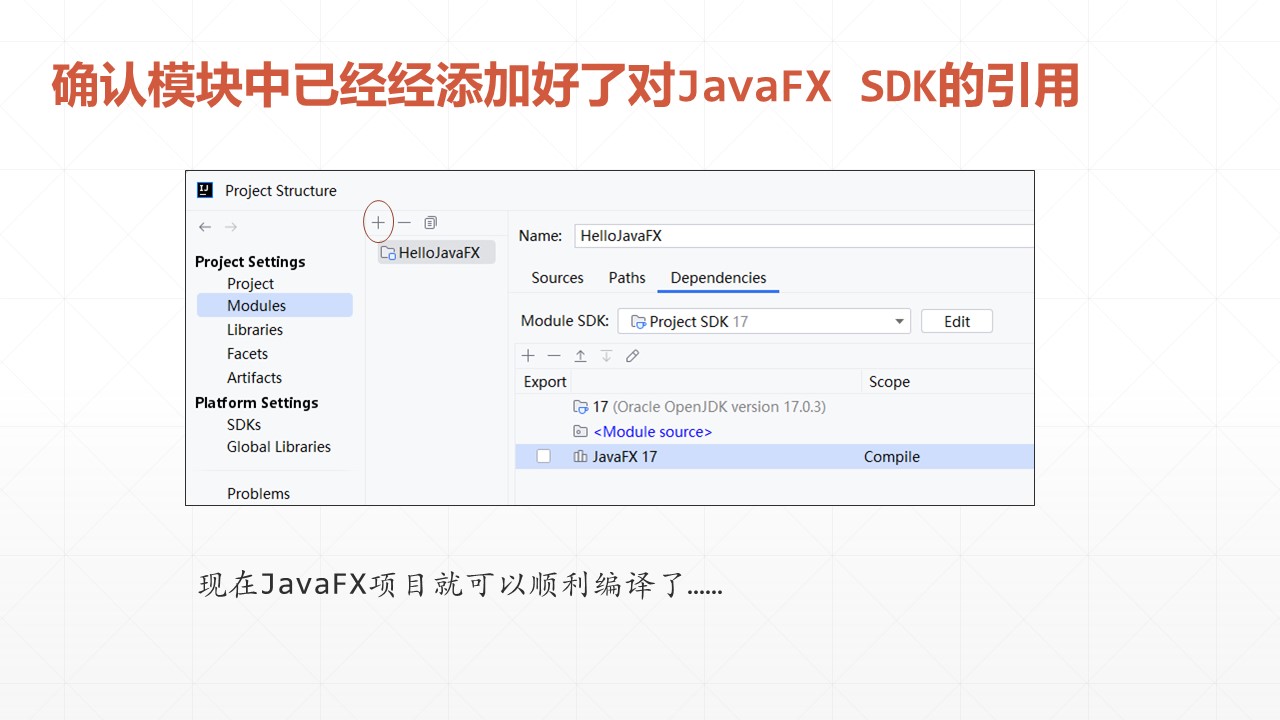This screenshot has width=1280, height=720.
Task: Click the JDK 17 folder icon
Action: click(580, 407)
